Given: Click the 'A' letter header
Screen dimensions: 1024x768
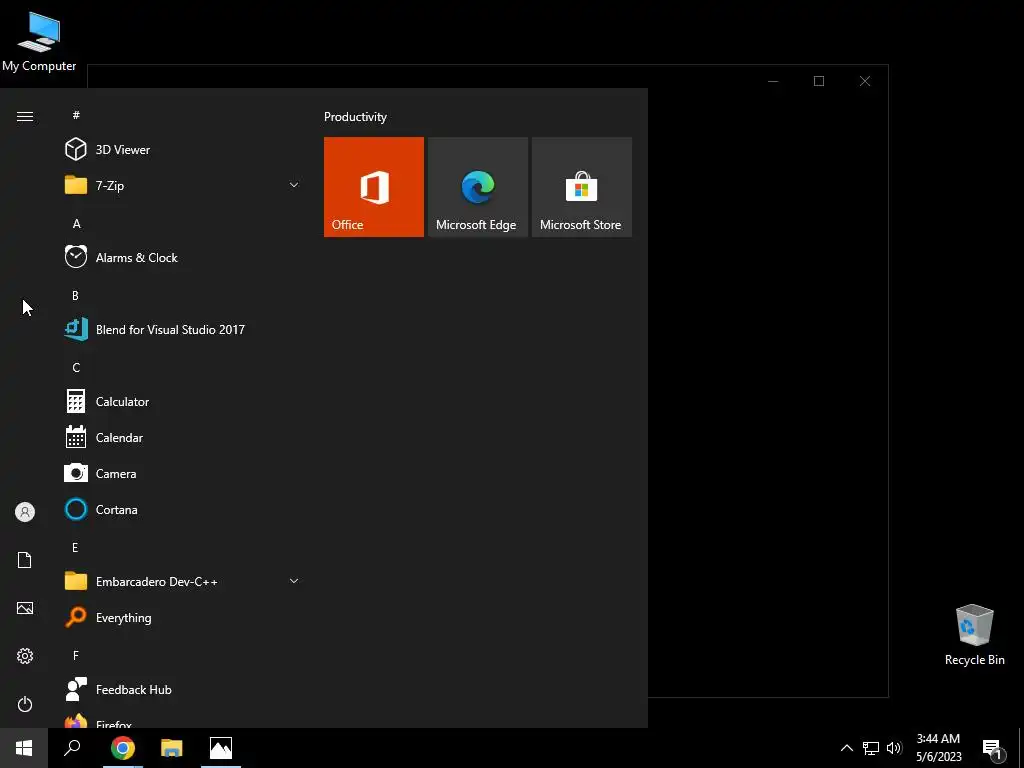Looking at the screenshot, I should pyautogui.click(x=76, y=224).
